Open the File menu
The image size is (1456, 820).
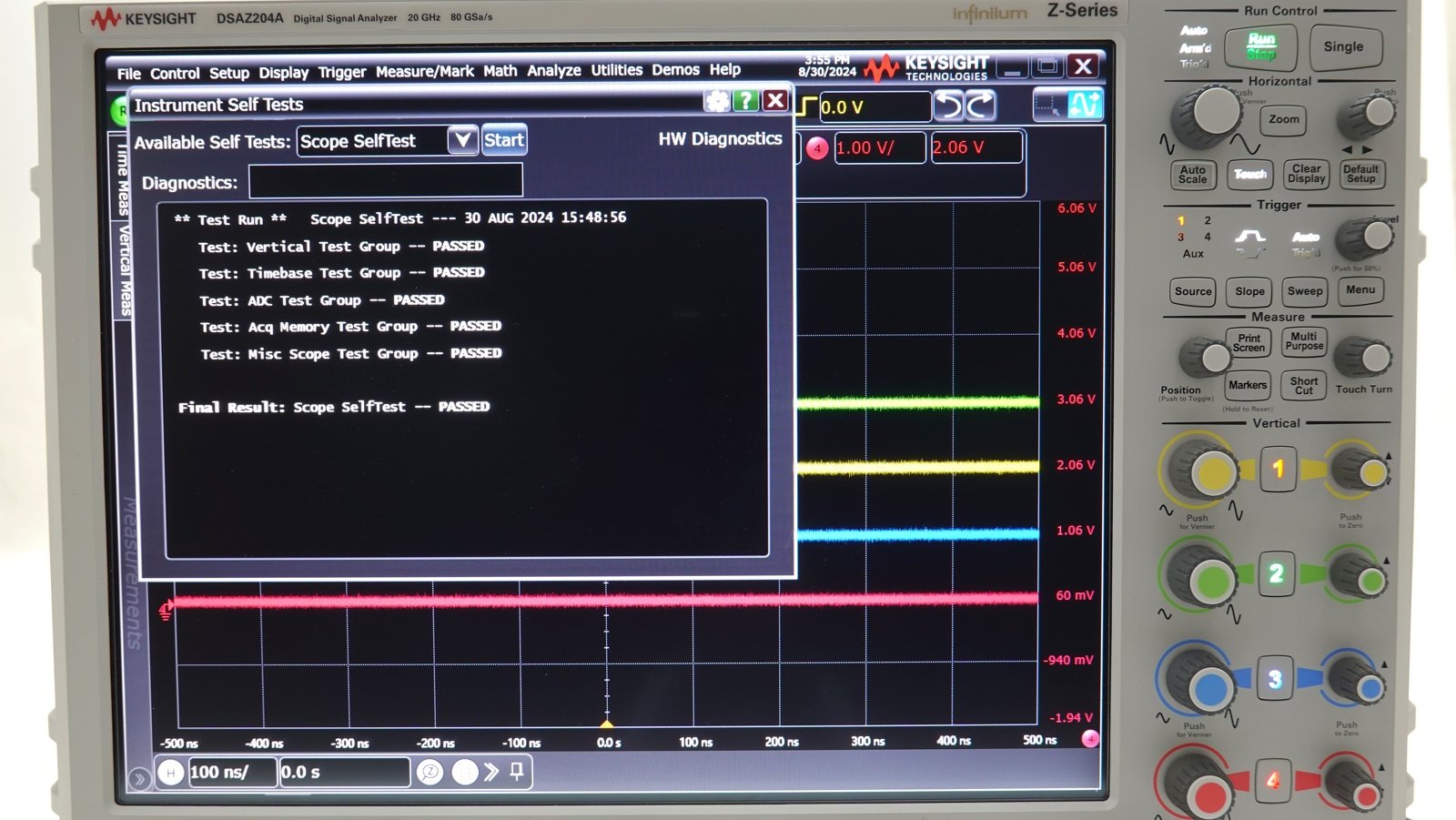128,74
